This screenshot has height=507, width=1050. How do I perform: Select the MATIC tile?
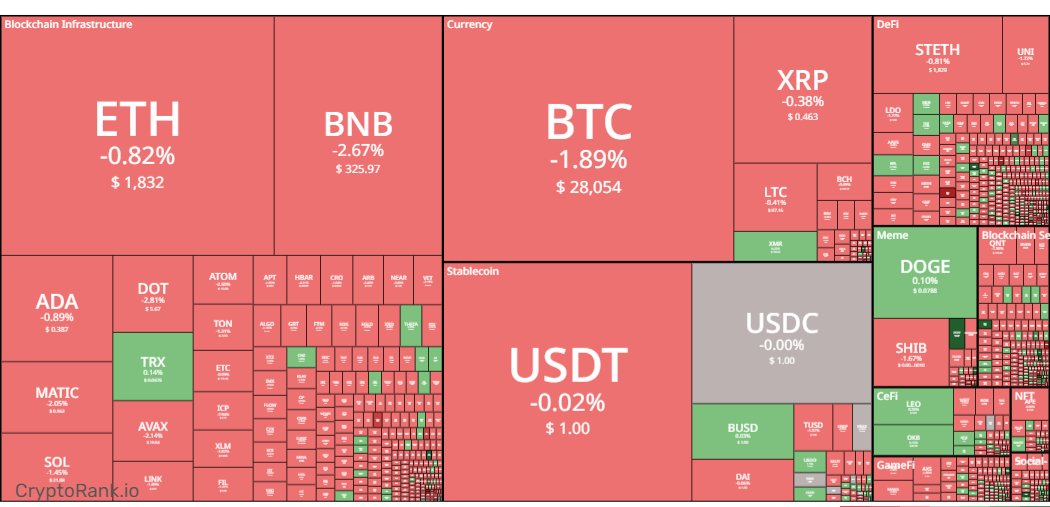(x=56, y=397)
